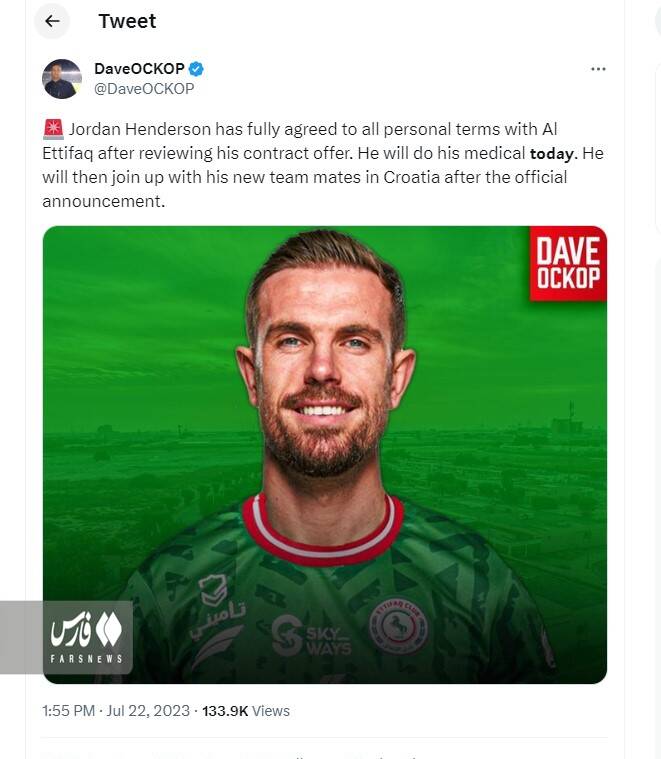This screenshot has width=661, height=759.
Task: Click the Fars News watermark logo
Action: (x=87, y=637)
